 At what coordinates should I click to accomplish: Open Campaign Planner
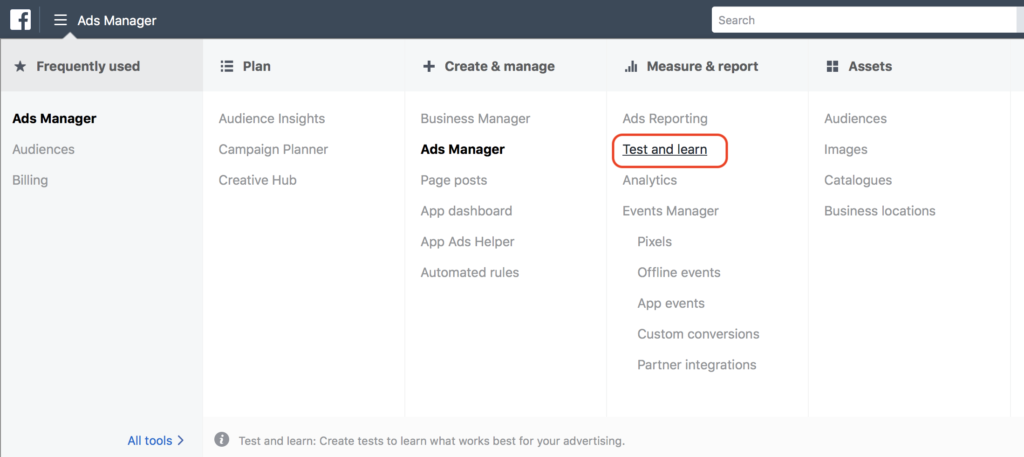[x=273, y=150]
